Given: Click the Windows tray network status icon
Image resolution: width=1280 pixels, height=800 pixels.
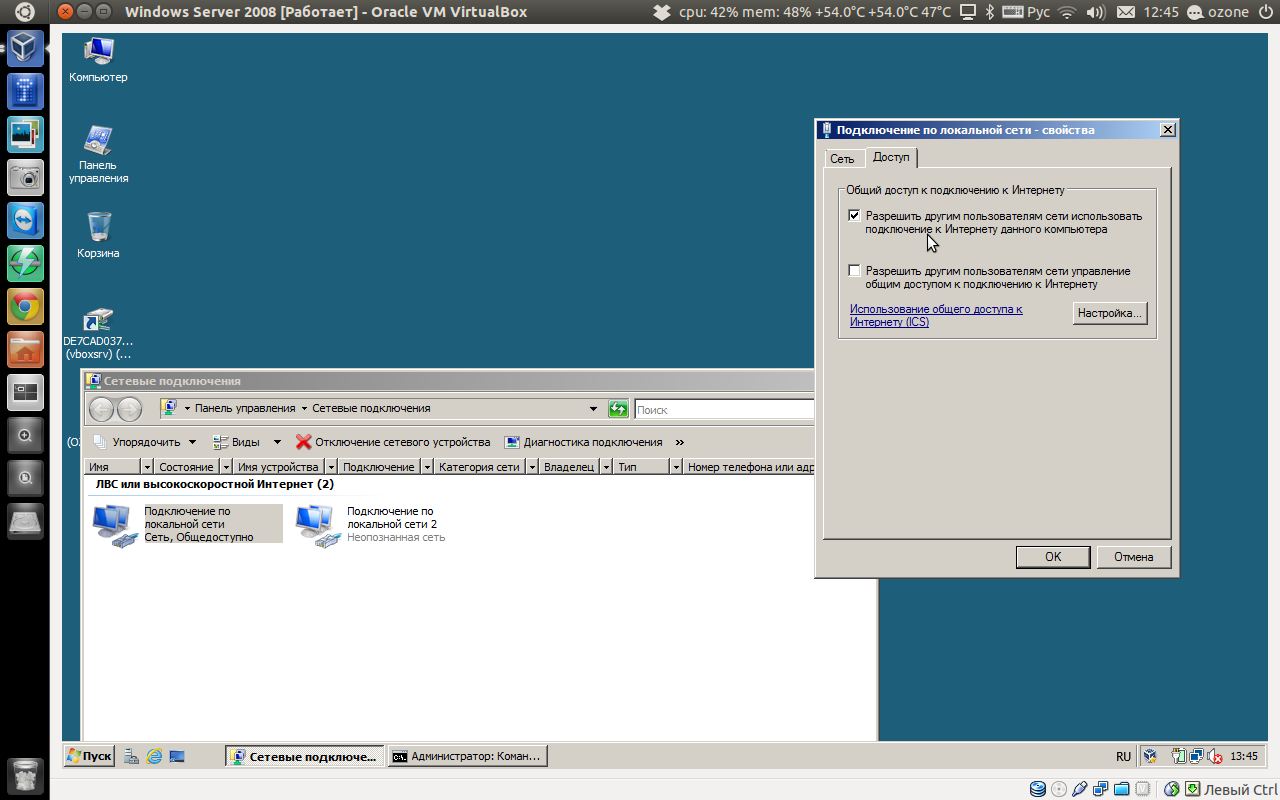Looking at the screenshot, I should [1196, 757].
